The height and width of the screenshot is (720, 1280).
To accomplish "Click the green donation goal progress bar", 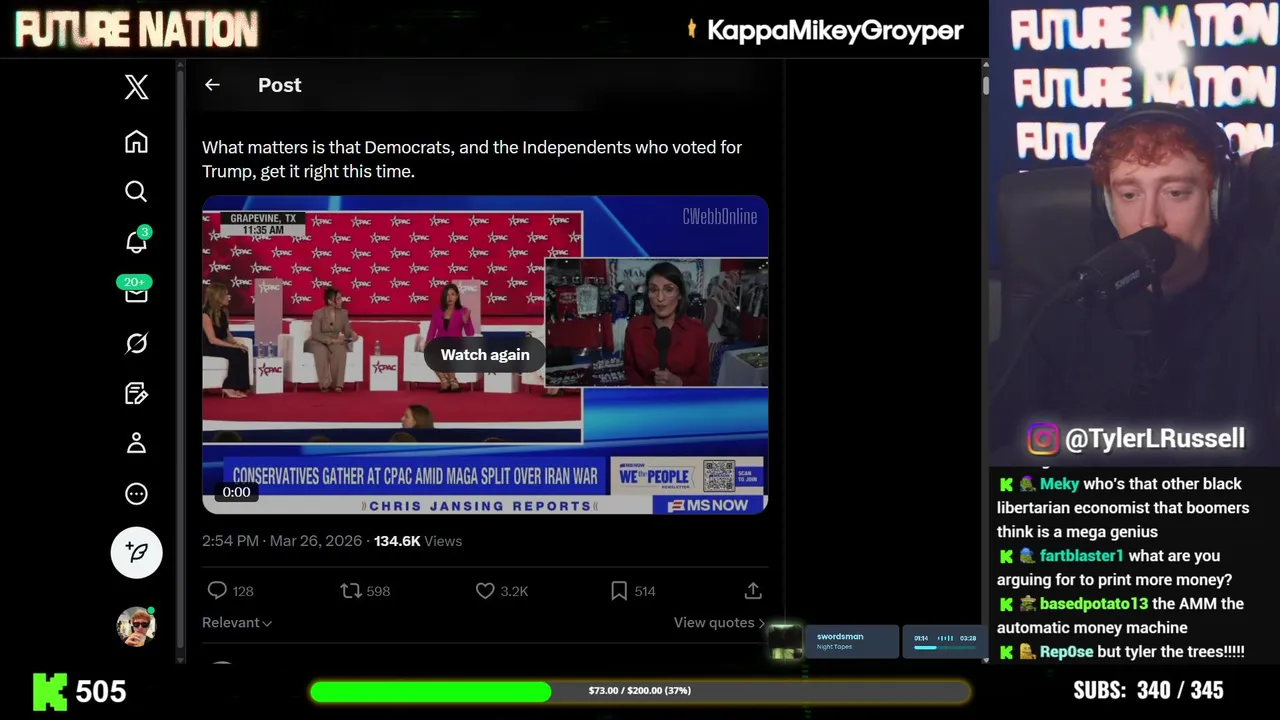I will point(640,691).
